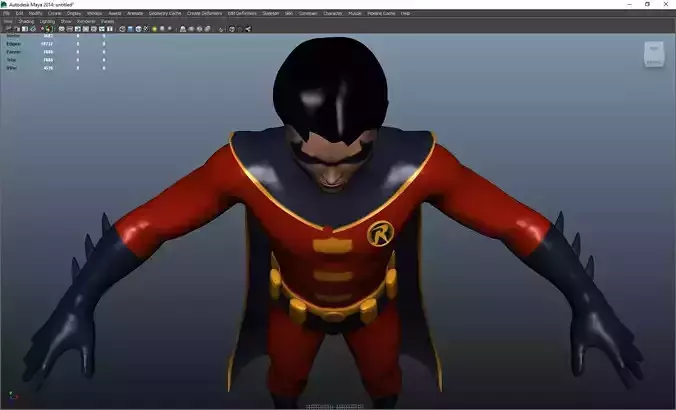This screenshot has height=410, width=676.
Task: Open the Pipeline Cache menu
Action: point(381,13)
